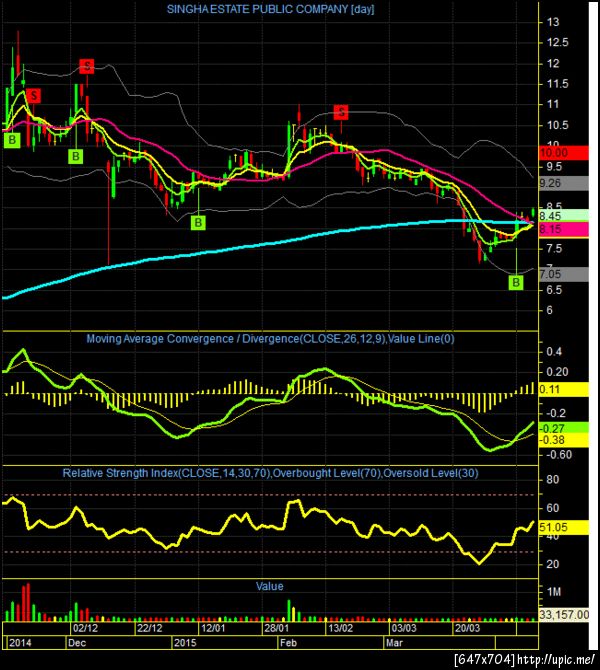Click the 13/02 date on the time axis
The width and height of the screenshot is (600, 670).
341,628
